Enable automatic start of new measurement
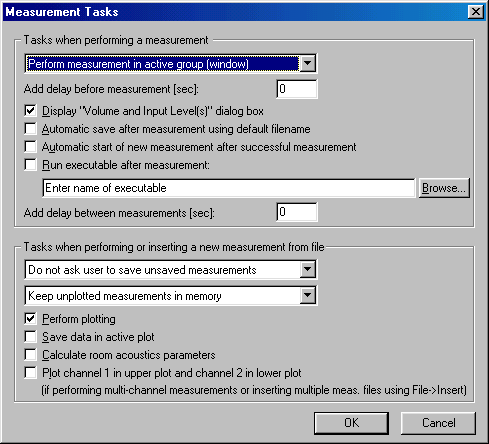Viewport: 489px width, 444px height. tap(30, 147)
